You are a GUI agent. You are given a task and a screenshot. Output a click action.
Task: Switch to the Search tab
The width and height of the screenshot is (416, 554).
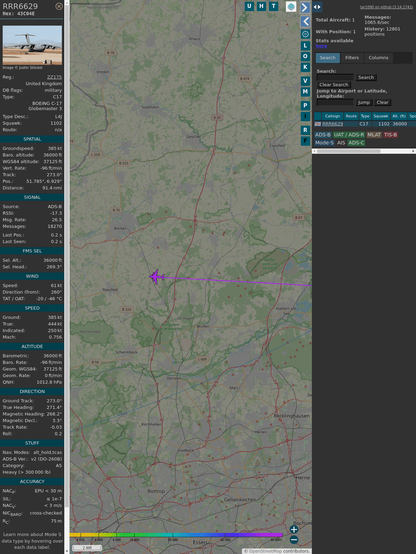[328, 58]
